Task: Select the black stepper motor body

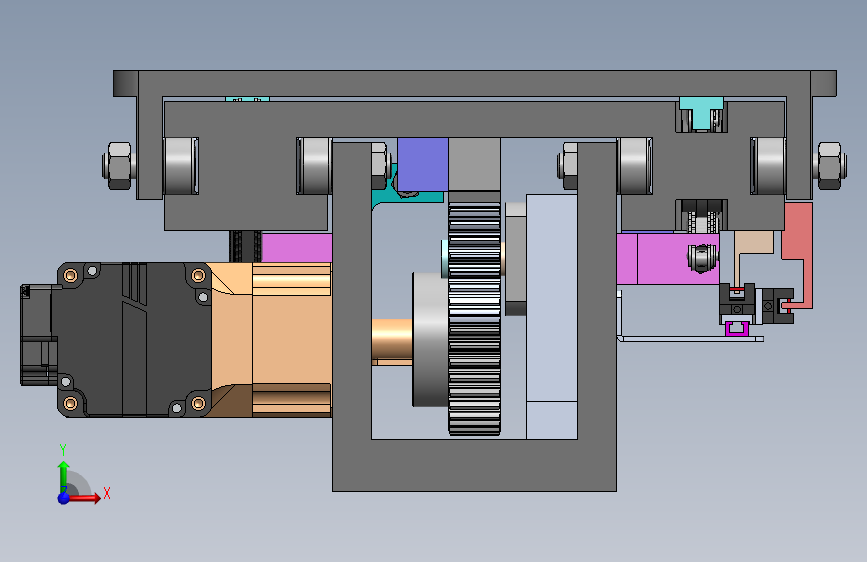Action: coord(132,340)
